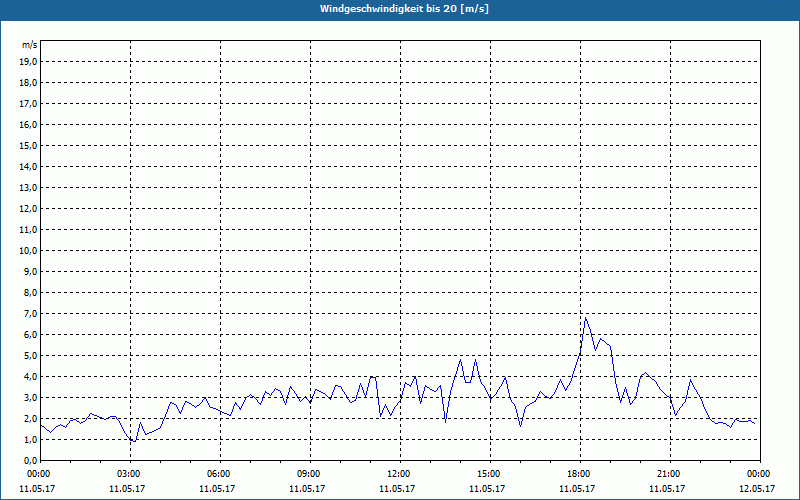
Task: Click the 5,0 y-axis label
Action: tap(30, 356)
